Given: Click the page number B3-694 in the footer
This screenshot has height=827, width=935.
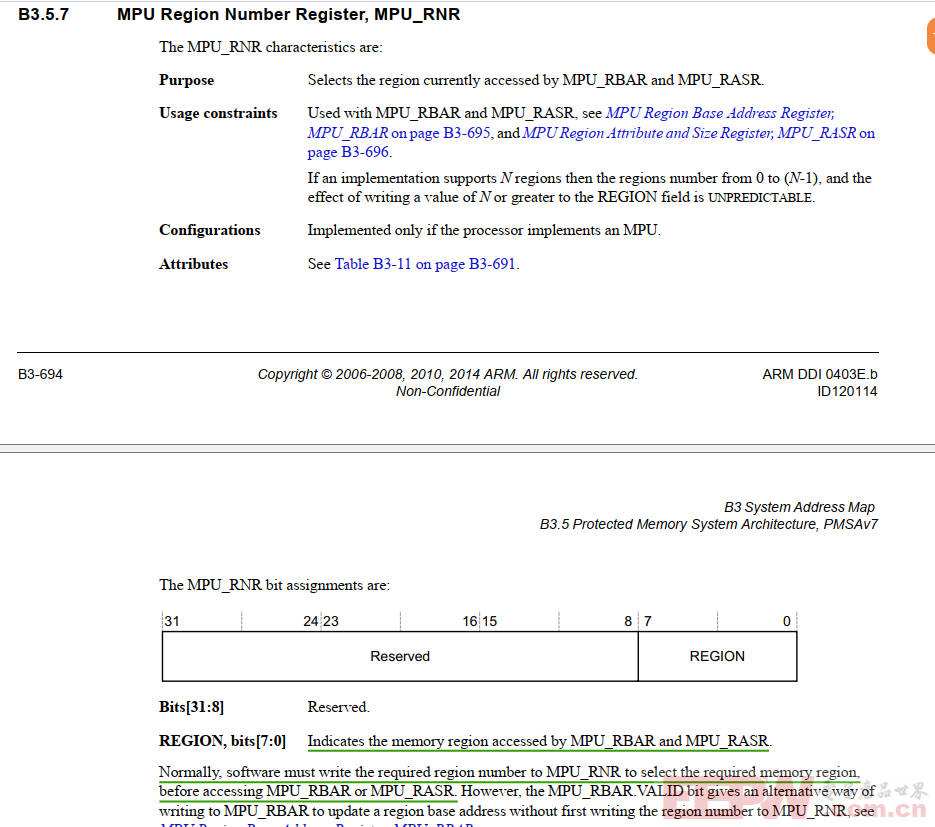Looking at the screenshot, I should tap(41, 374).
